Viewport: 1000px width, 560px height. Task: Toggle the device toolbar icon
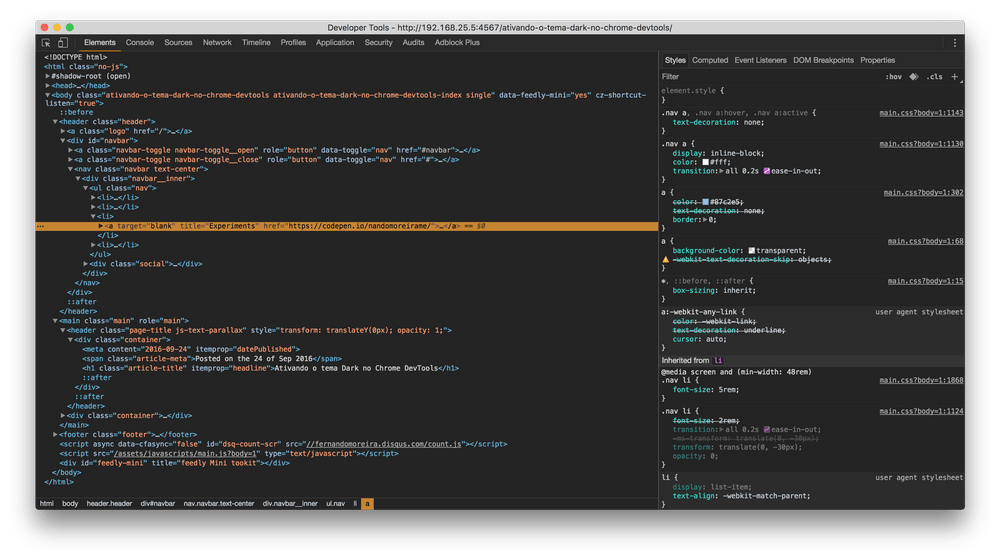point(62,43)
